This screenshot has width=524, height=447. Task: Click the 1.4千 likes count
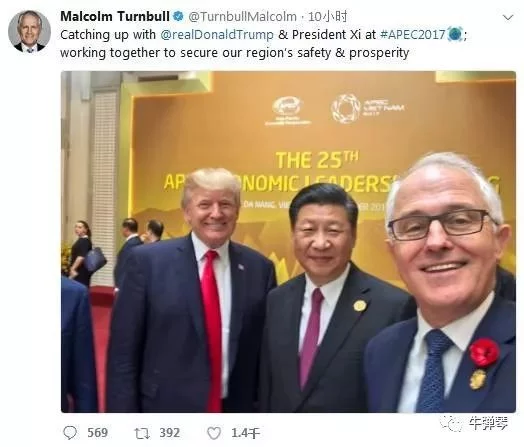click(x=246, y=433)
